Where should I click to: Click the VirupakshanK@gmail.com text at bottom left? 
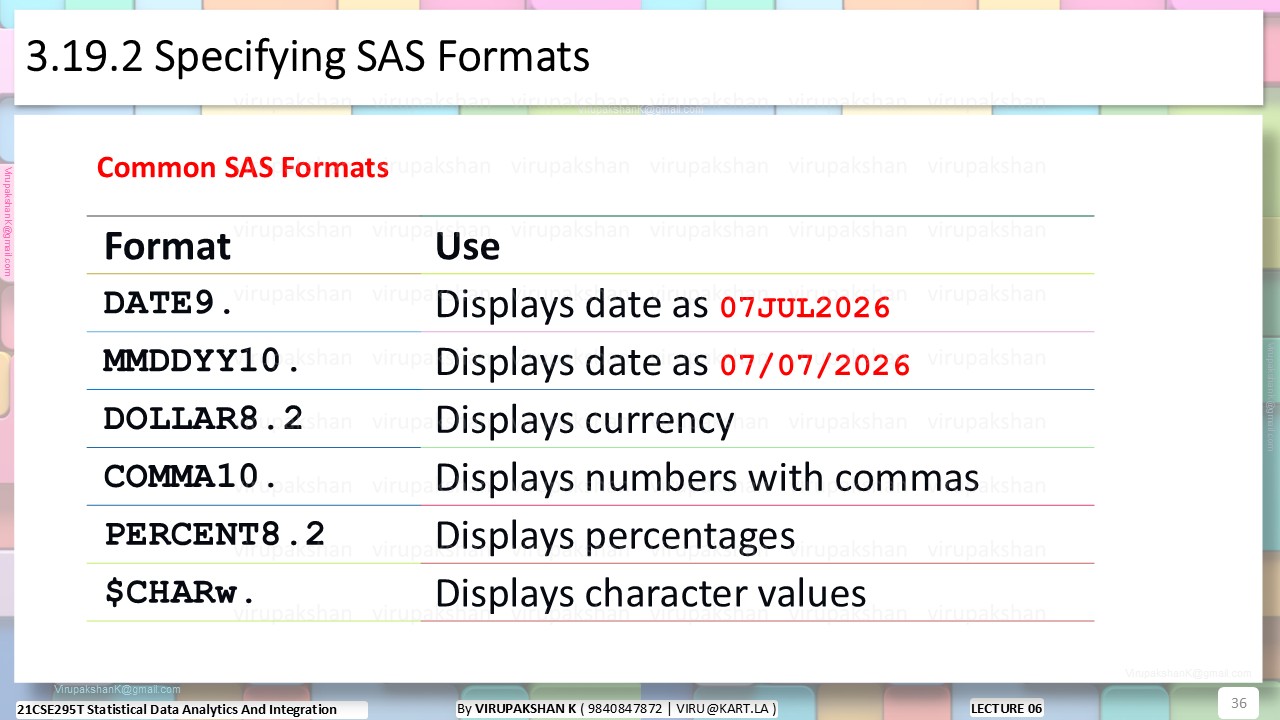(x=118, y=689)
